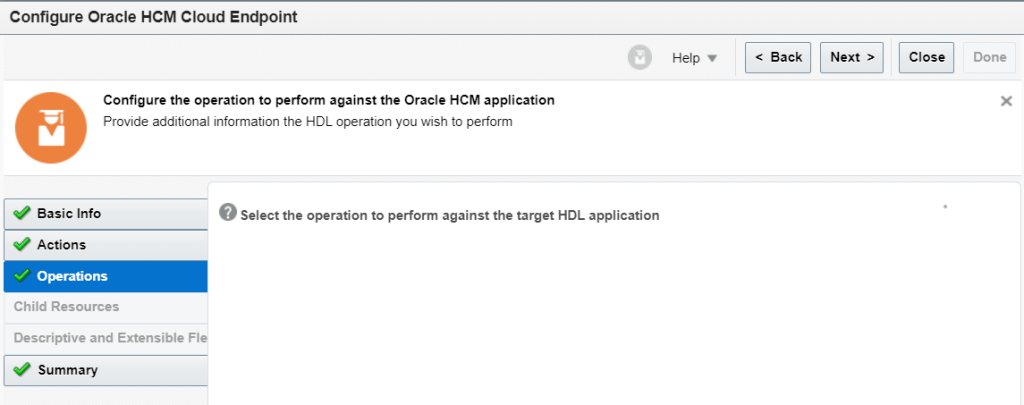Open the Descriptive and Extensible step
The height and width of the screenshot is (405, 1024).
110,338
